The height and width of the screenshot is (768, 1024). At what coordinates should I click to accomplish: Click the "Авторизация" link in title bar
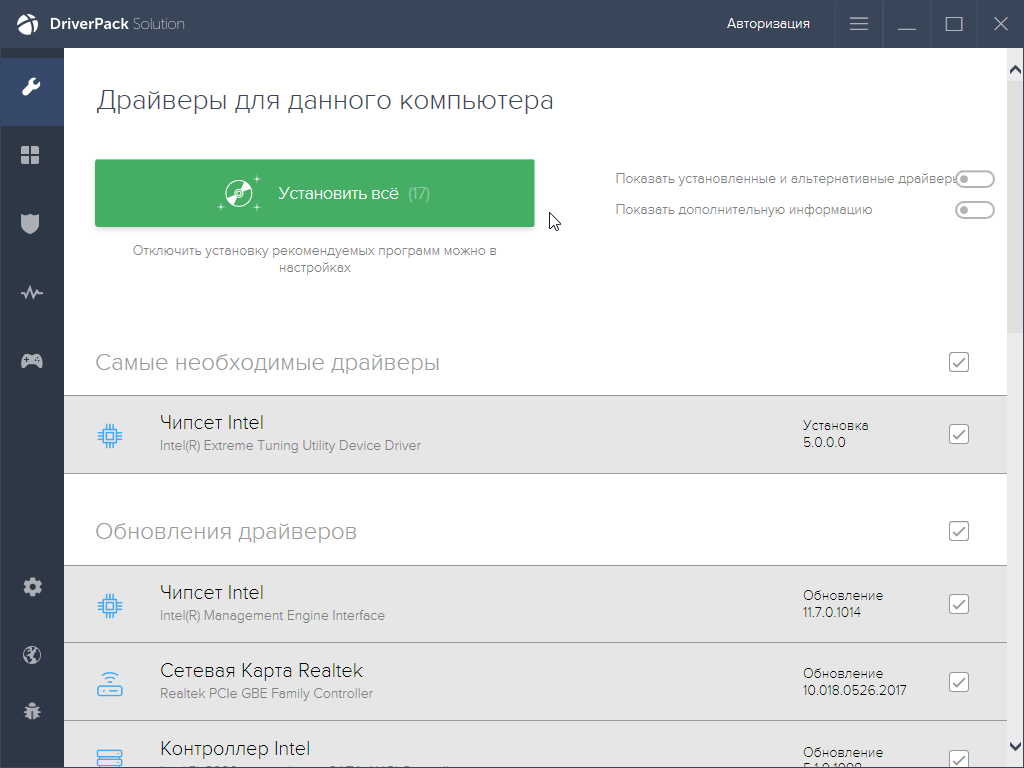point(771,23)
